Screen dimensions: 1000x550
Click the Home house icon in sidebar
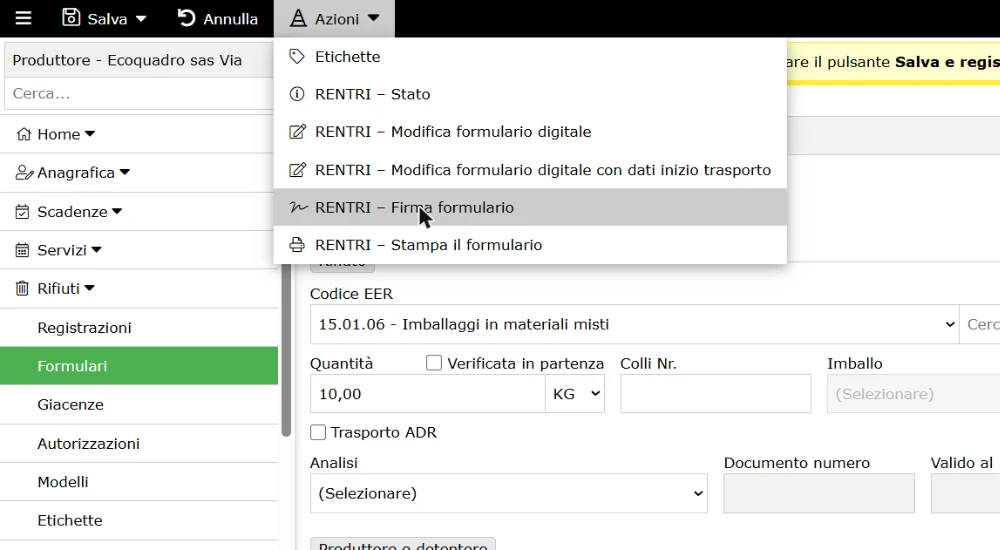click(24, 134)
